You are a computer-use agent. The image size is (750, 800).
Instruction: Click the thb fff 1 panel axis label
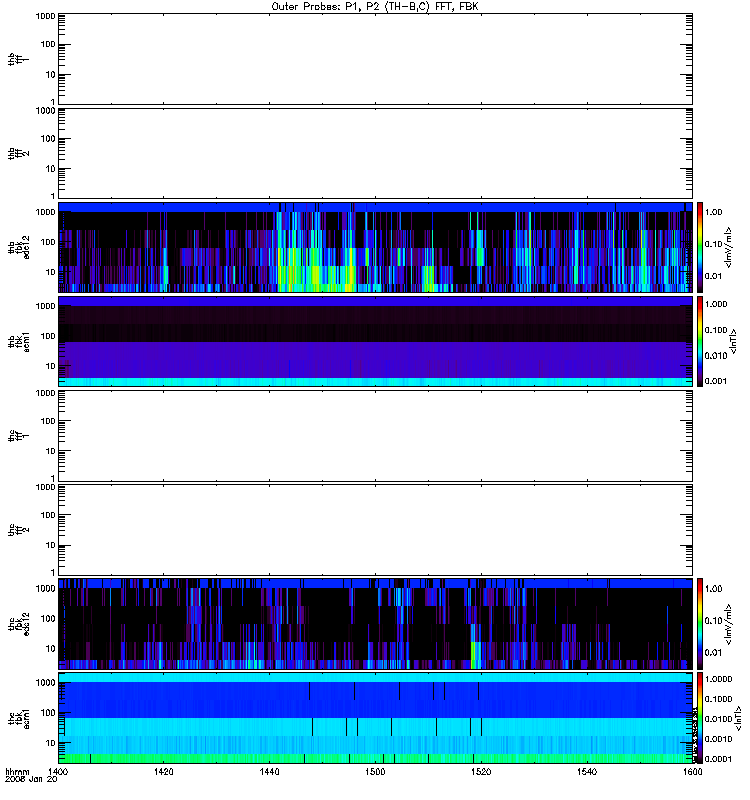pyautogui.click(x=18, y=59)
